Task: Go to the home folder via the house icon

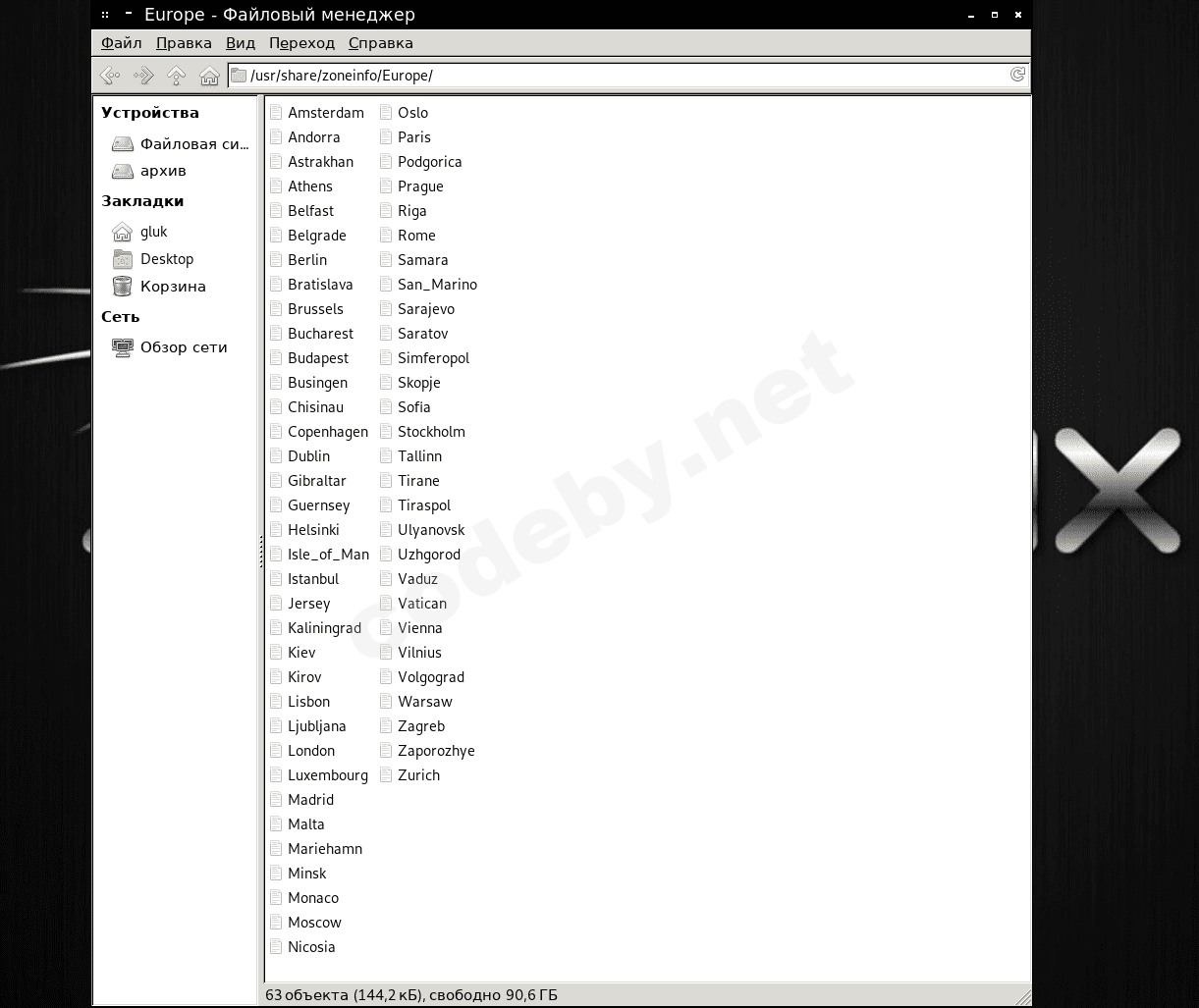Action: [209, 76]
